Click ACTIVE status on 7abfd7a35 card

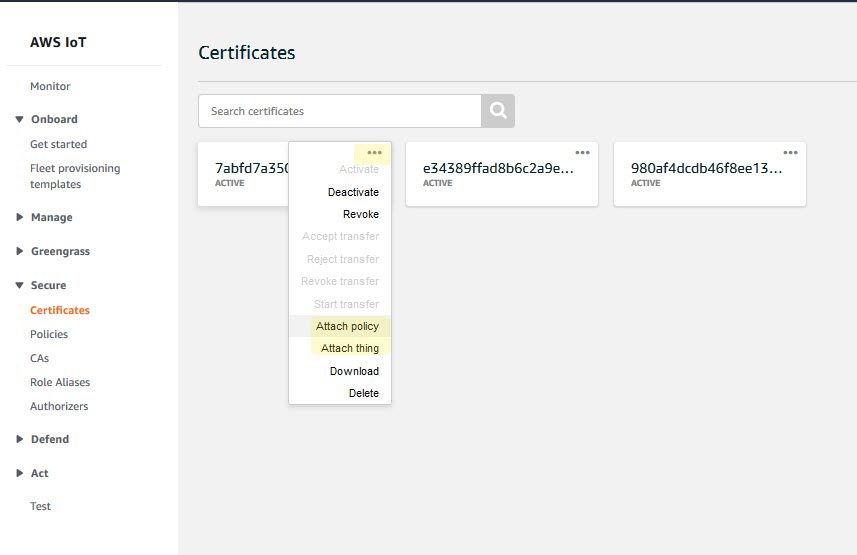pyautogui.click(x=230, y=183)
